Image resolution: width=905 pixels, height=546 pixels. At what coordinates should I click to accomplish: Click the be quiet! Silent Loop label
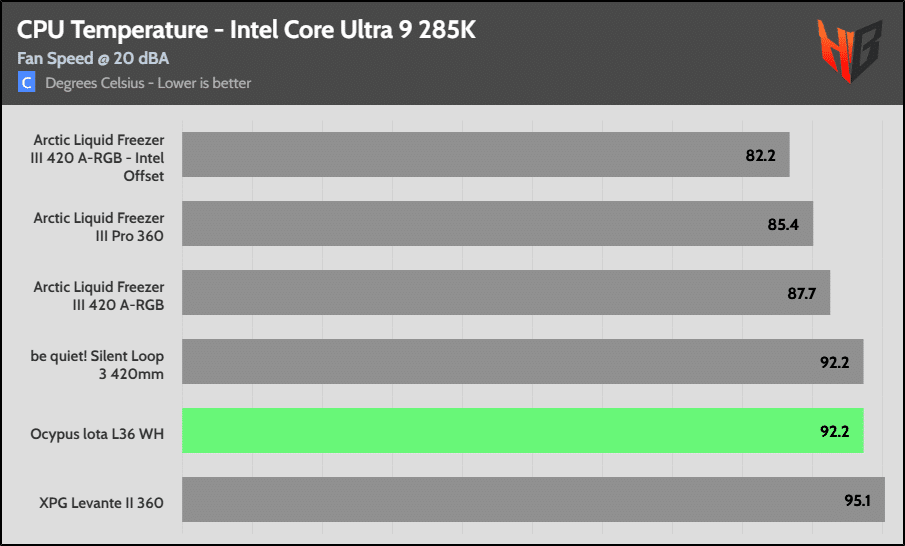click(x=97, y=365)
